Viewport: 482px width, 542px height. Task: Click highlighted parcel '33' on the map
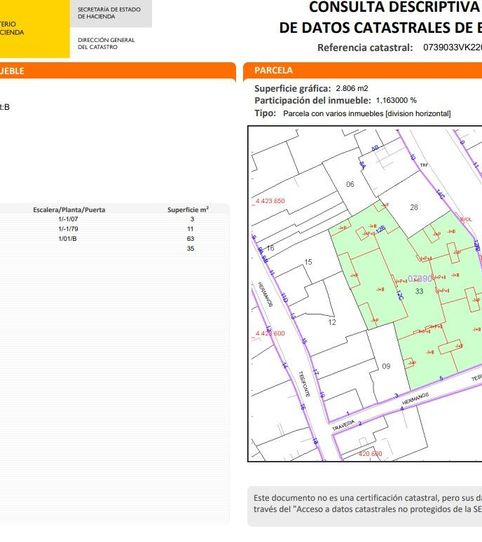[419, 291]
